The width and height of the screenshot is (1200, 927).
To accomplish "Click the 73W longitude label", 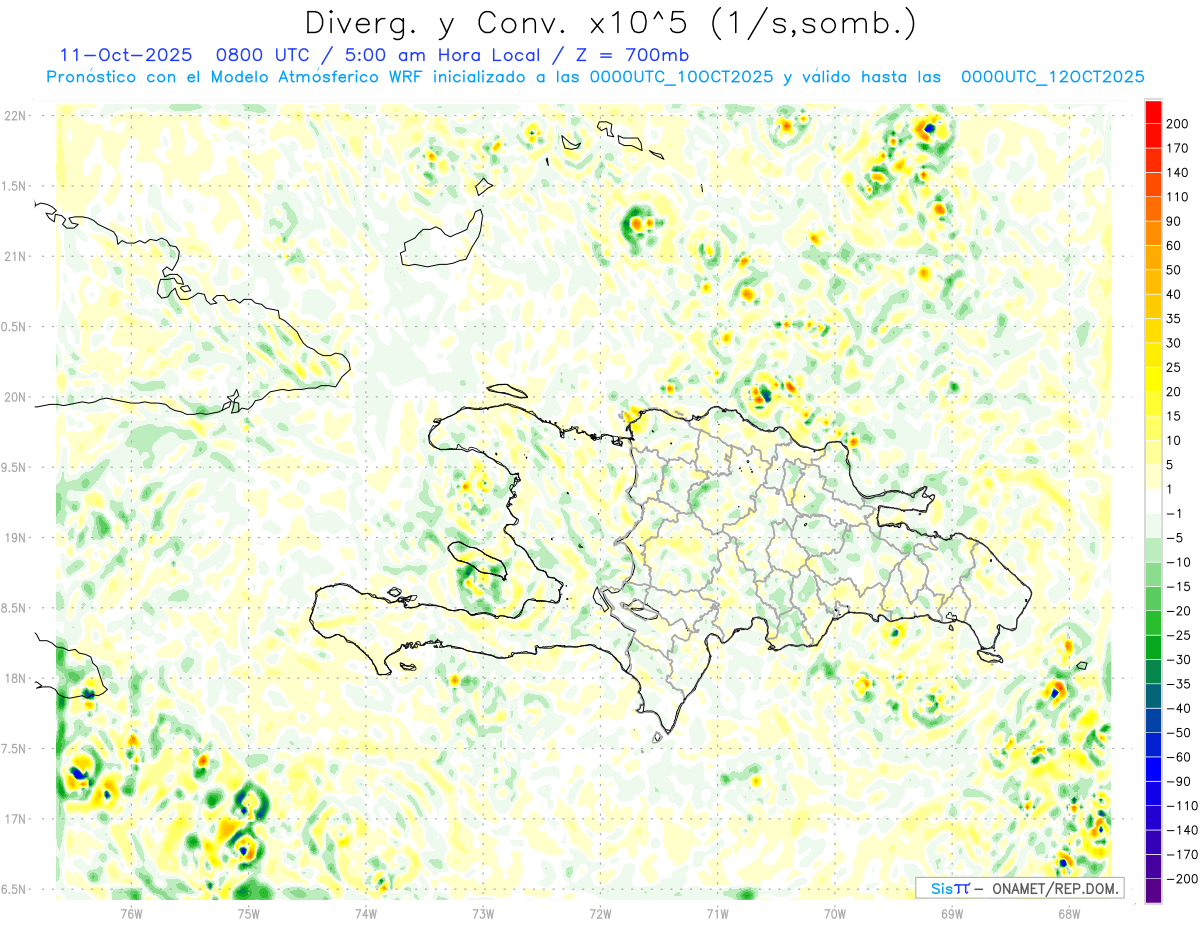I will click(x=483, y=913).
